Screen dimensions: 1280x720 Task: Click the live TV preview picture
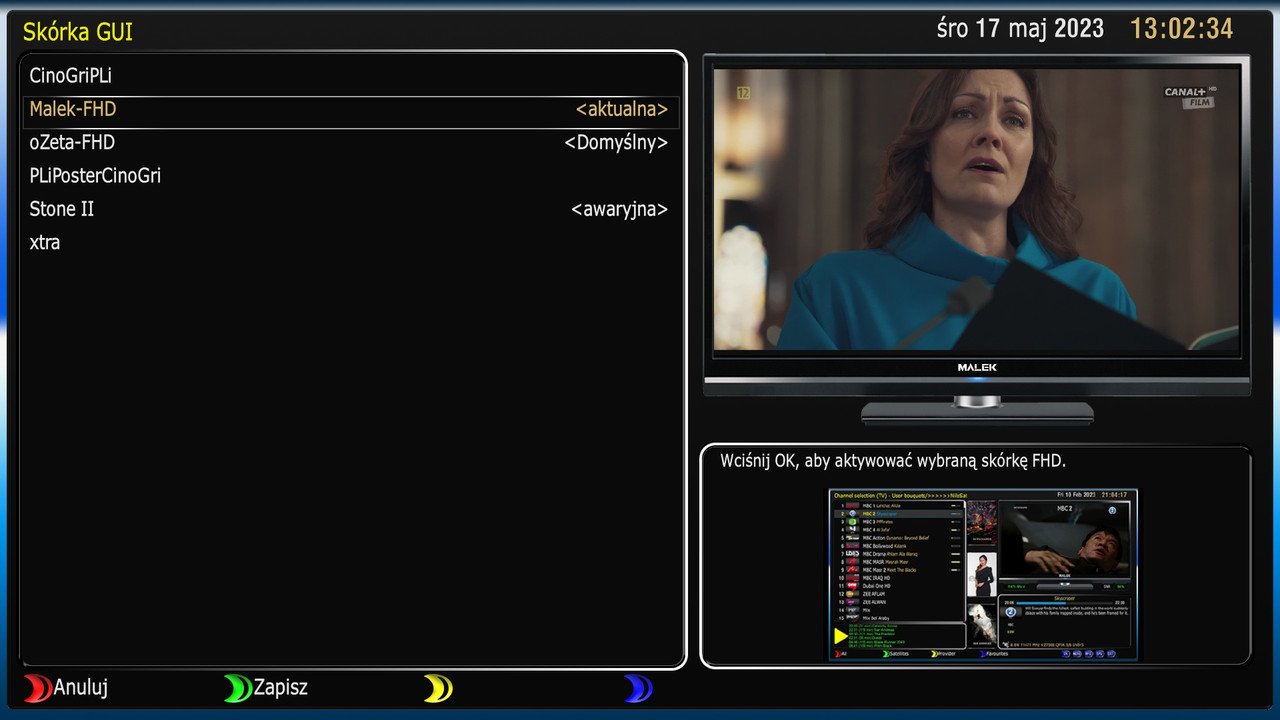pyautogui.click(x=976, y=209)
